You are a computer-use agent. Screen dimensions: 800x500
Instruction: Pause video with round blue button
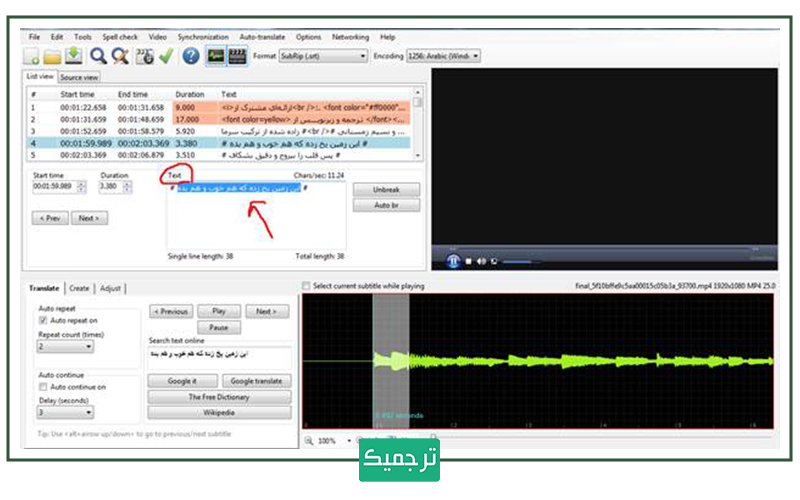(x=453, y=261)
